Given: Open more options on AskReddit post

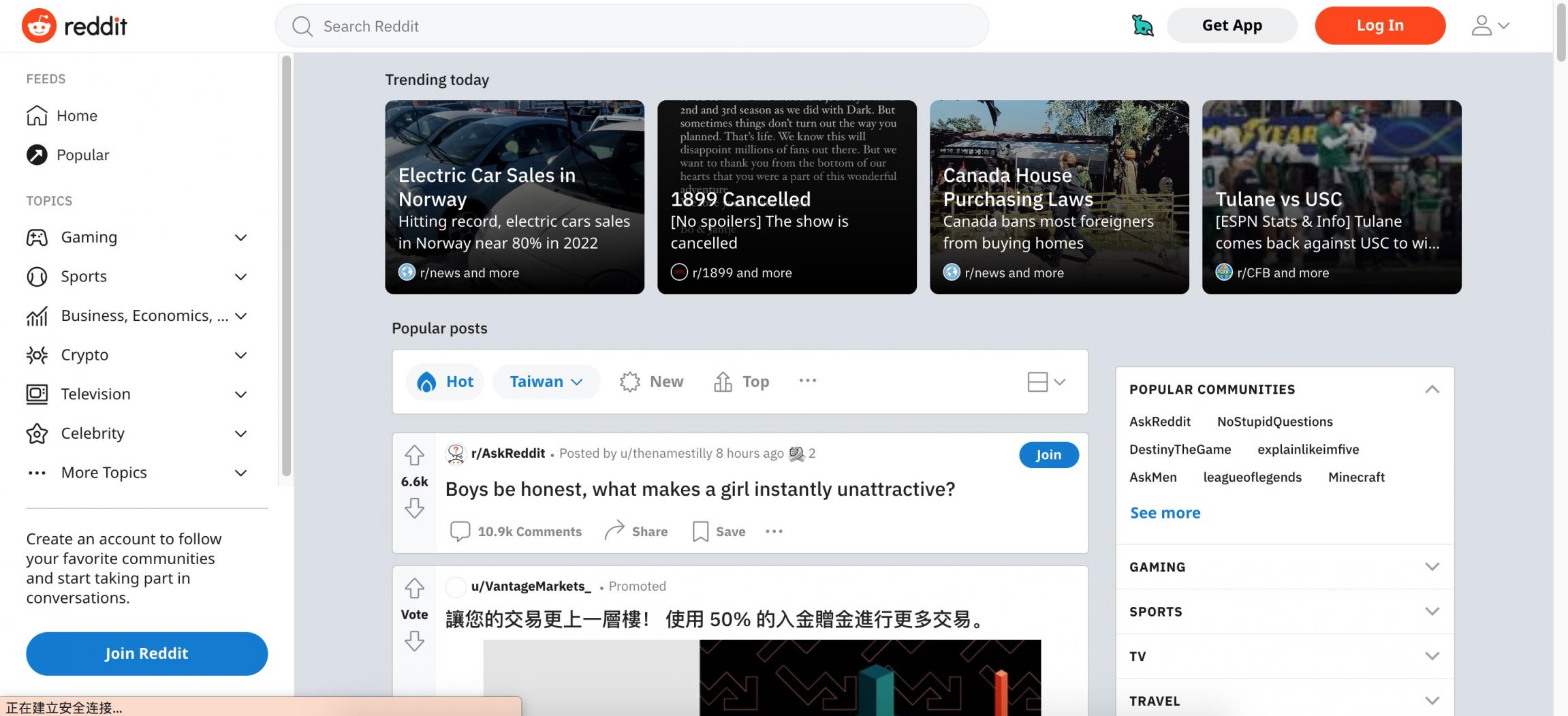Looking at the screenshot, I should [774, 531].
